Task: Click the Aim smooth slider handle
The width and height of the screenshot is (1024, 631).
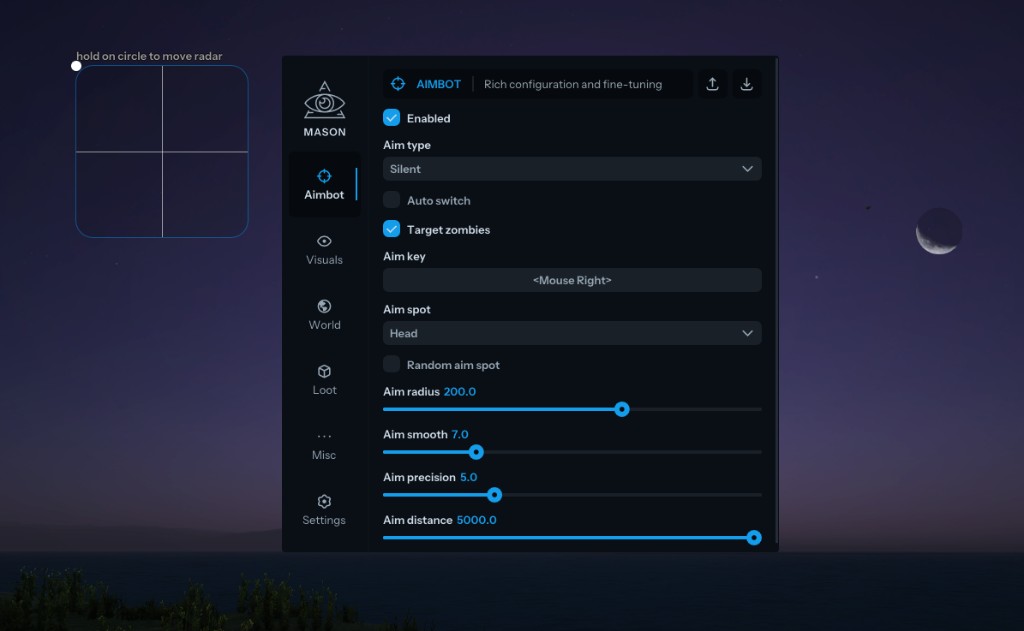Action: (x=476, y=452)
